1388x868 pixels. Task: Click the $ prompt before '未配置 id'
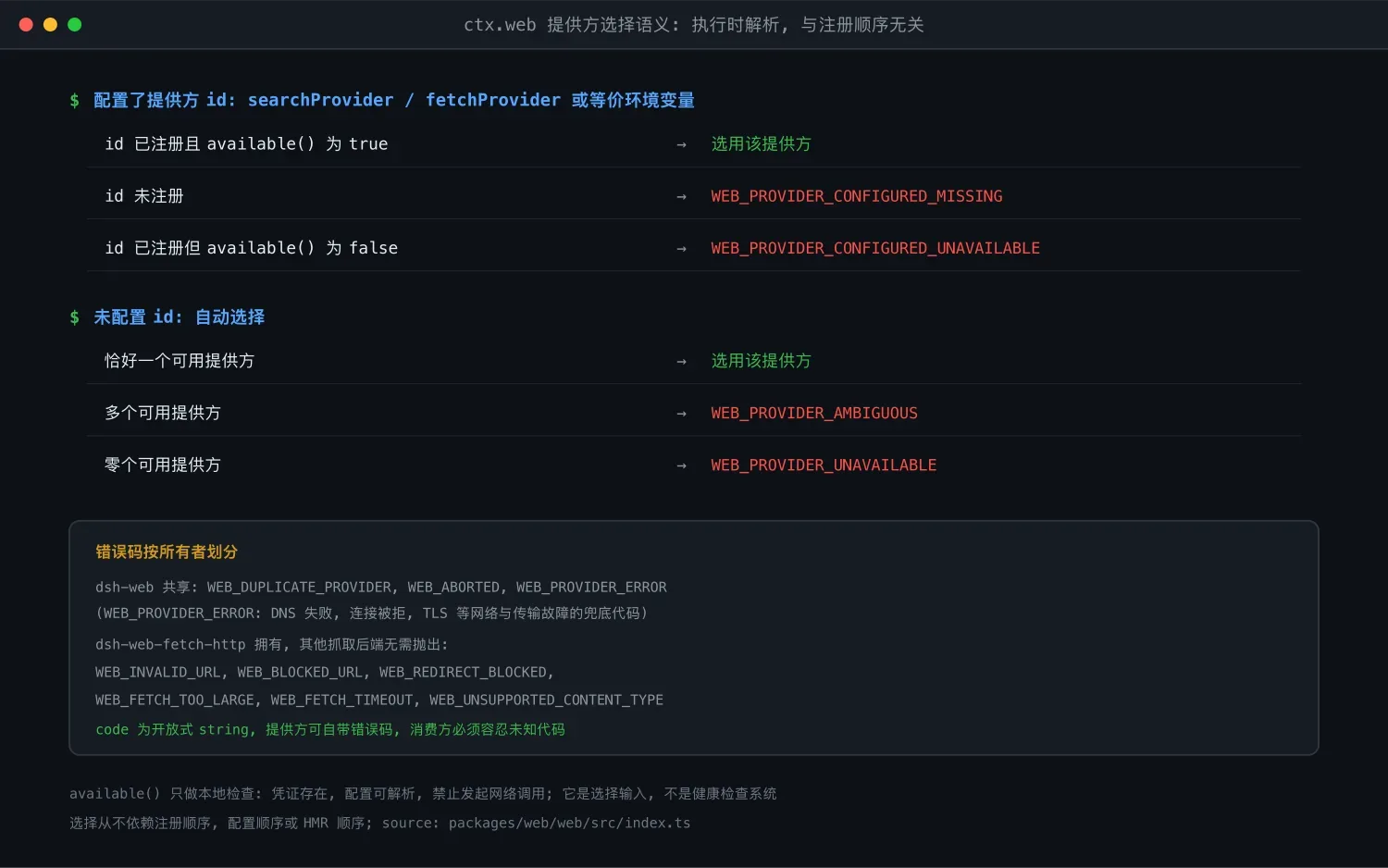coord(74,316)
